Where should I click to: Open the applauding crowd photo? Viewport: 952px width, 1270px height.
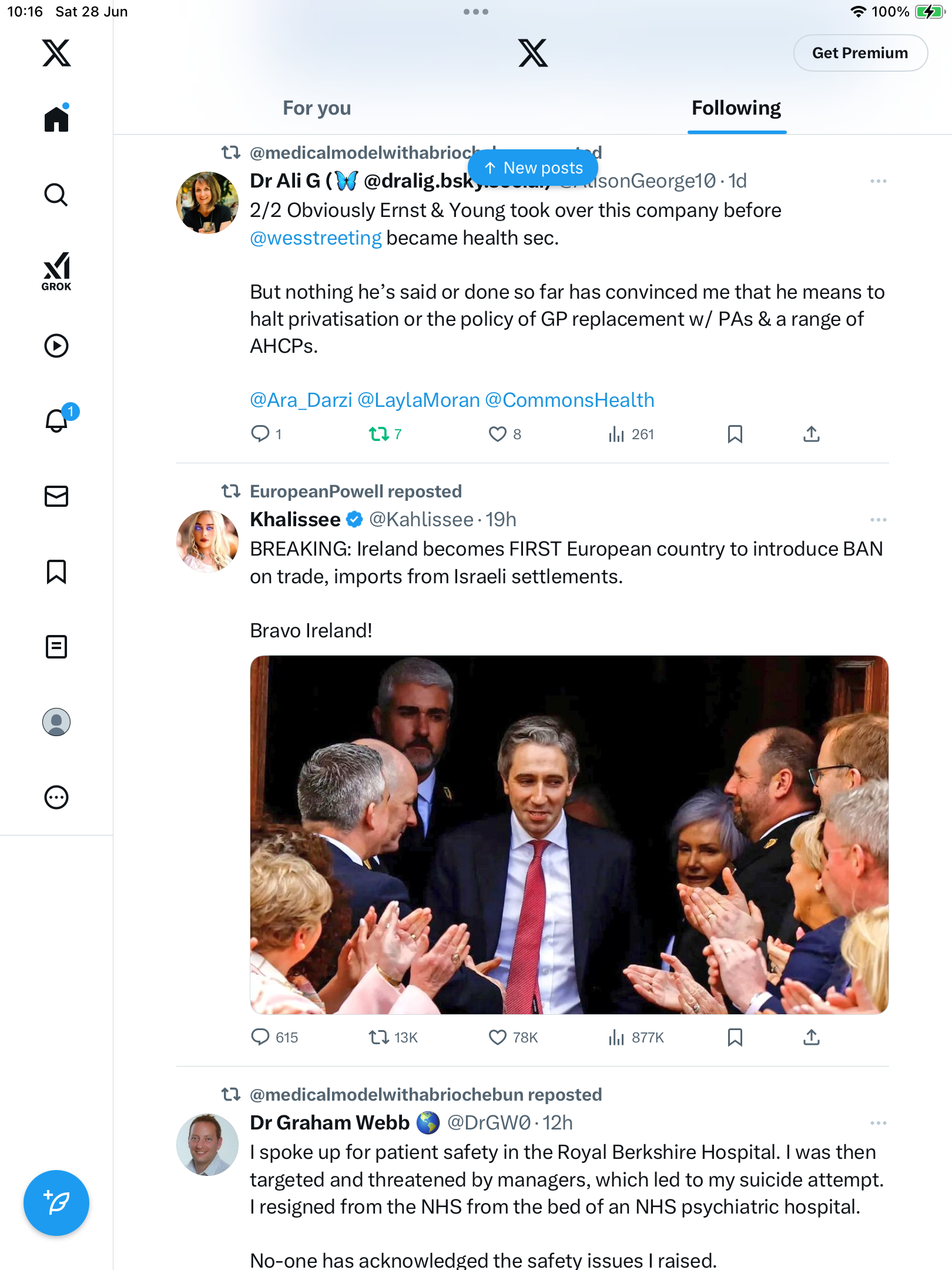tap(569, 835)
